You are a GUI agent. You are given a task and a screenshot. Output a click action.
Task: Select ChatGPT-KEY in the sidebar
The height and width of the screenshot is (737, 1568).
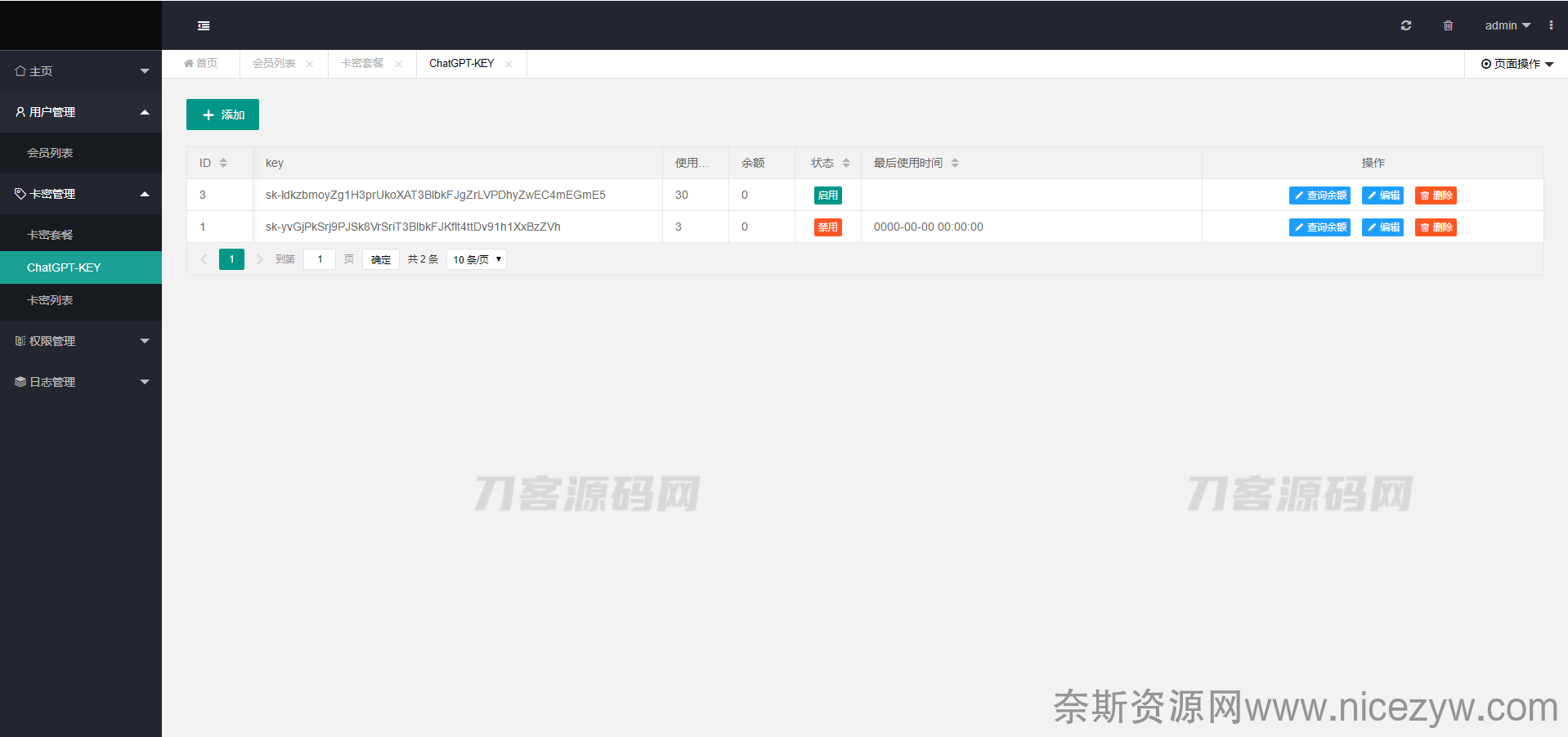click(81, 267)
